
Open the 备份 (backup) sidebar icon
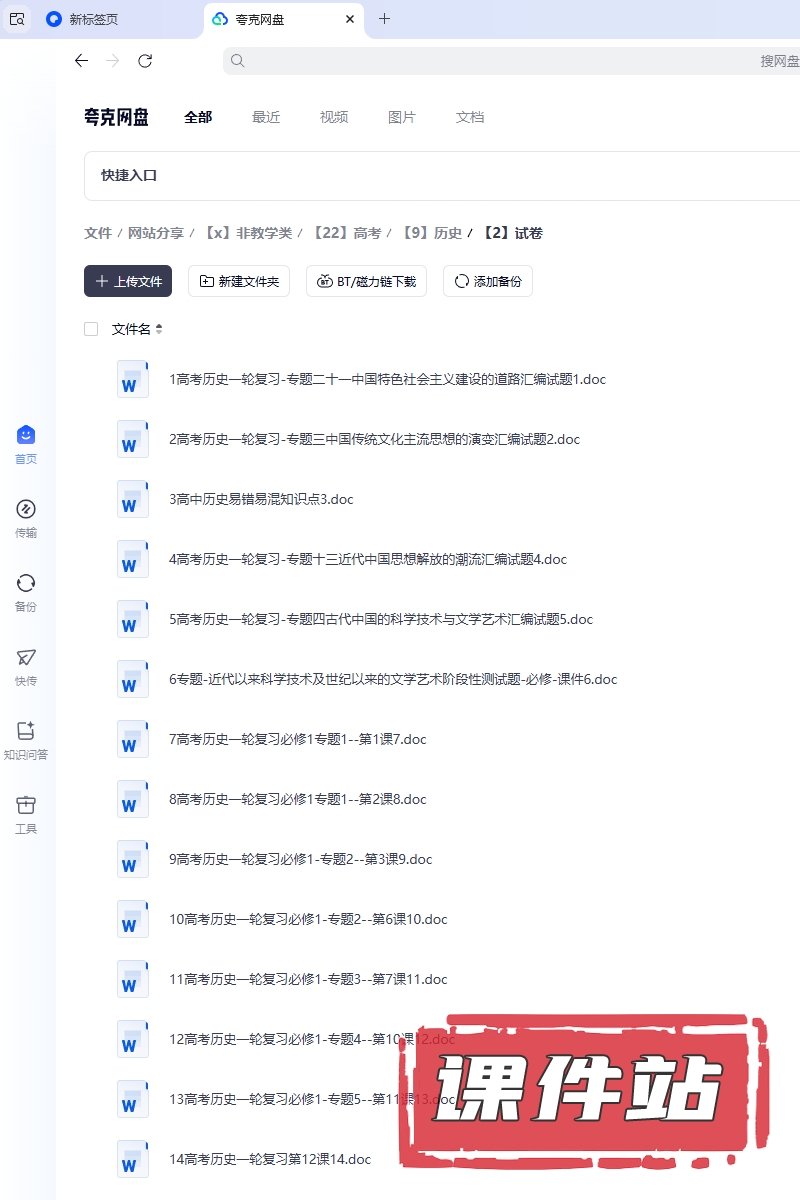point(26,584)
